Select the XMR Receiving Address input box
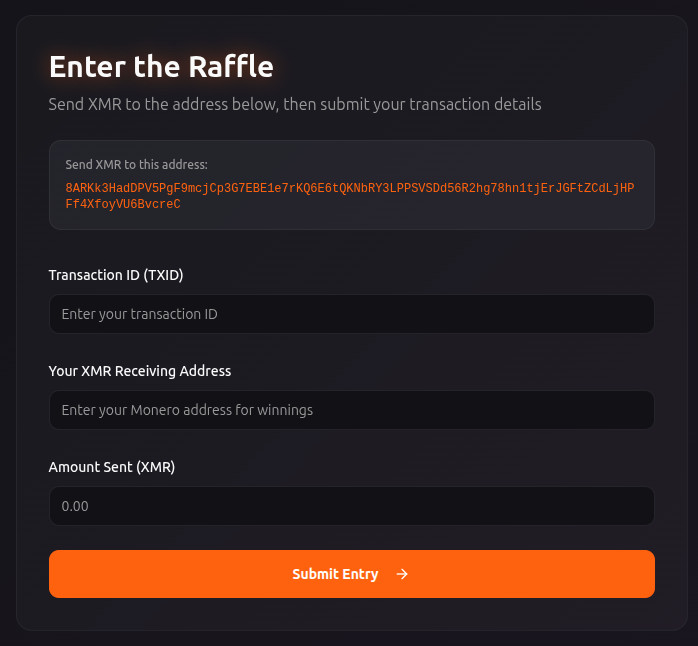698x646 pixels. [351, 410]
